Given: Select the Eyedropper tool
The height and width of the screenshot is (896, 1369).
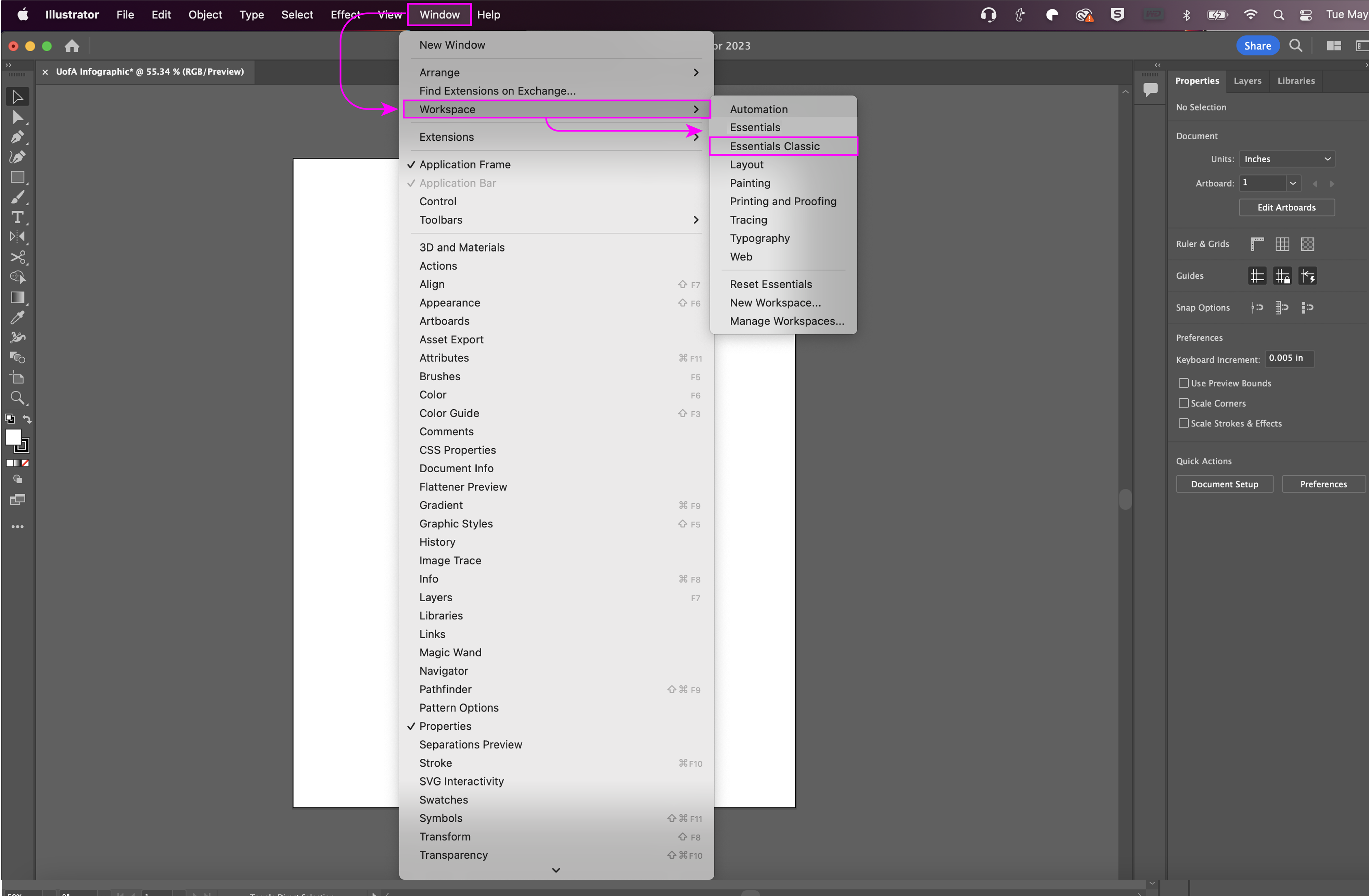Looking at the screenshot, I should [17, 318].
